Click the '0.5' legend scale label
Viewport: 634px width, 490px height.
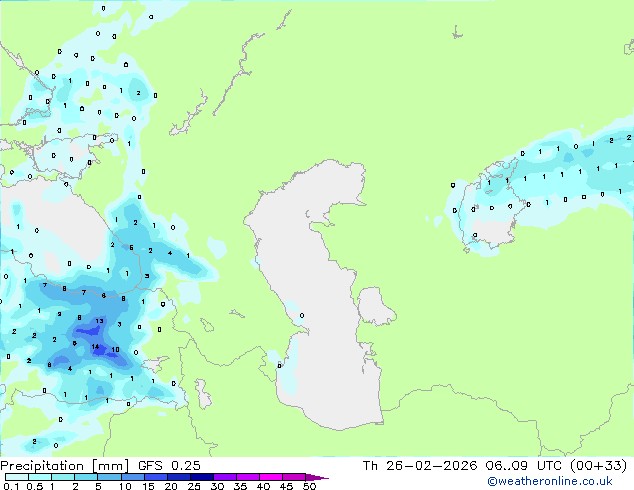35,486
